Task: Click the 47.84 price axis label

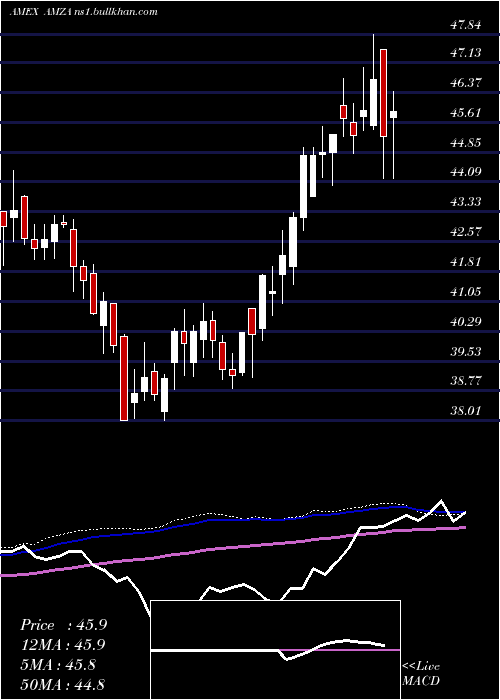Action: click(x=466, y=25)
